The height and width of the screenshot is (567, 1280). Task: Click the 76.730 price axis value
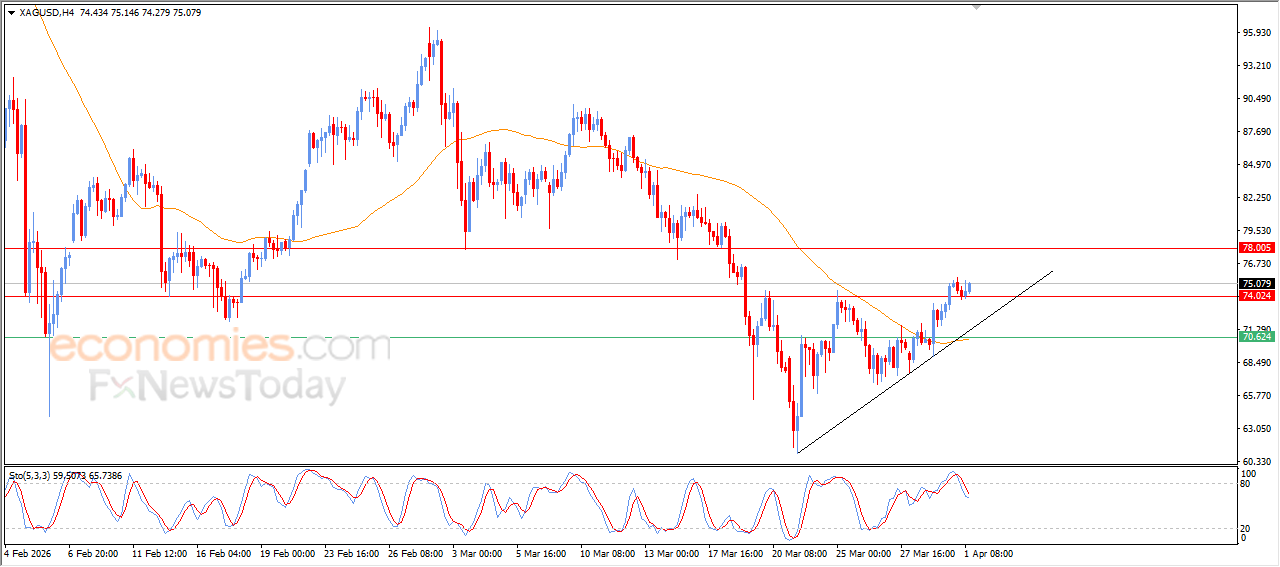(1256, 264)
